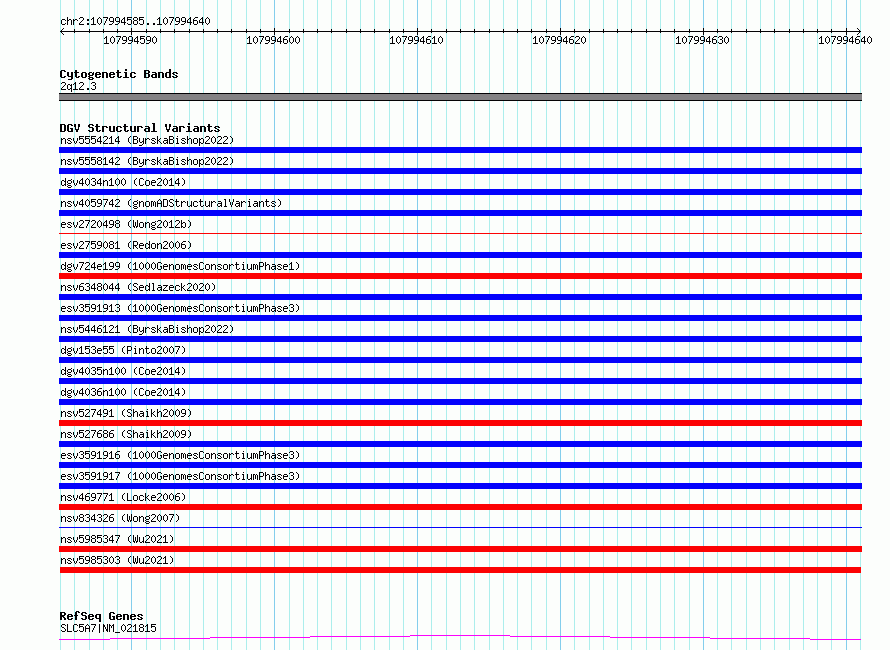Click the gray 2q12.3 cytogenetic band bar
This screenshot has width=890, height=650.
pyautogui.click(x=460, y=97)
